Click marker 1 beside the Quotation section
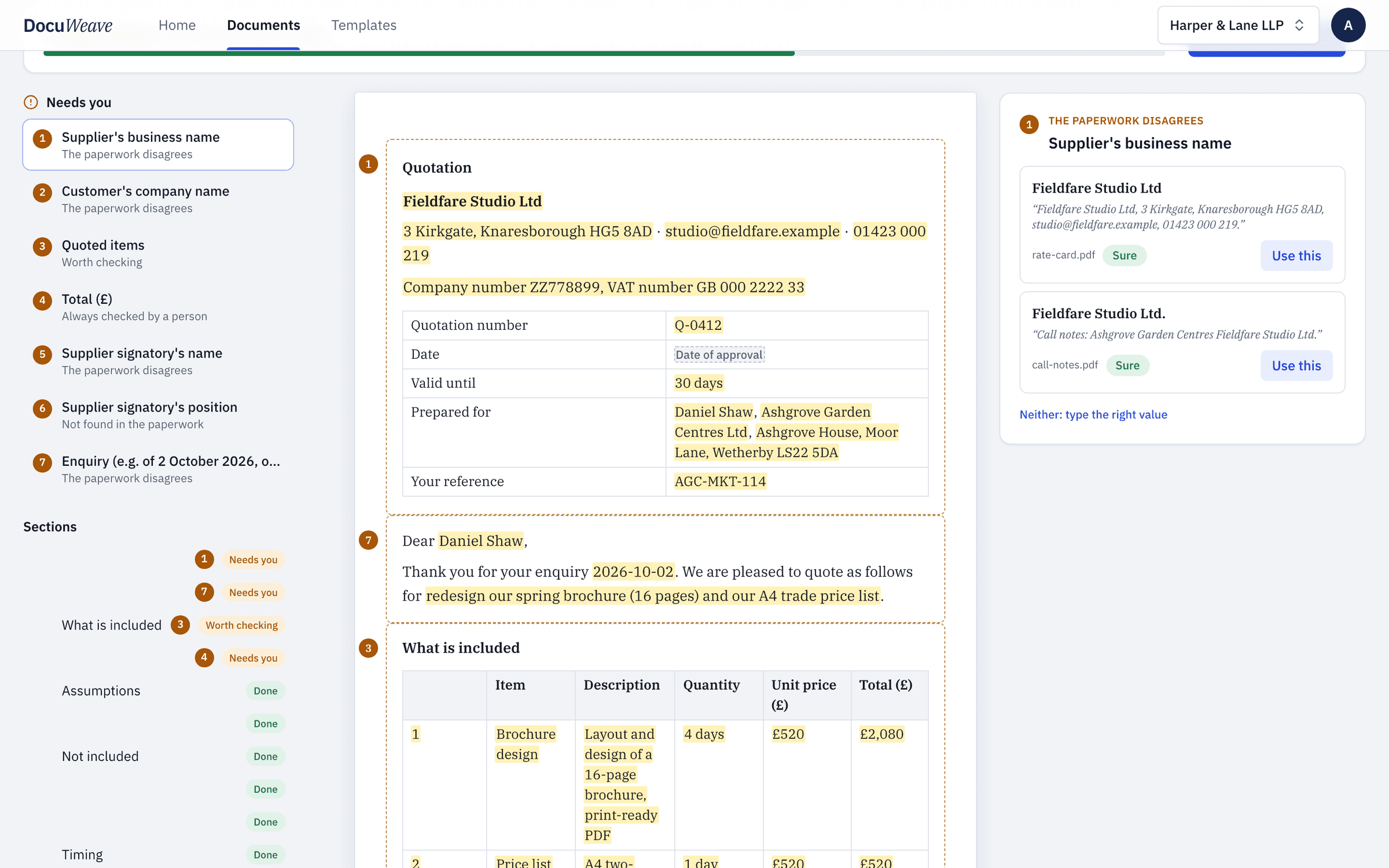 [368, 164]
